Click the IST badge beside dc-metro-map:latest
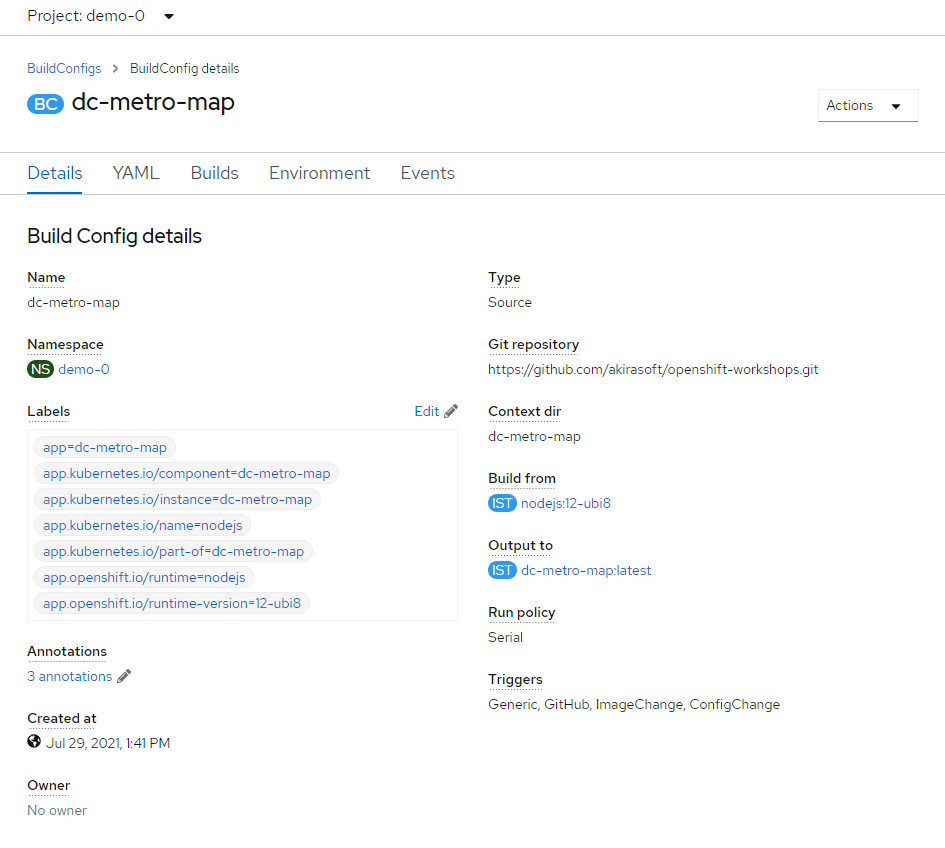 click(x=502, y=570)
